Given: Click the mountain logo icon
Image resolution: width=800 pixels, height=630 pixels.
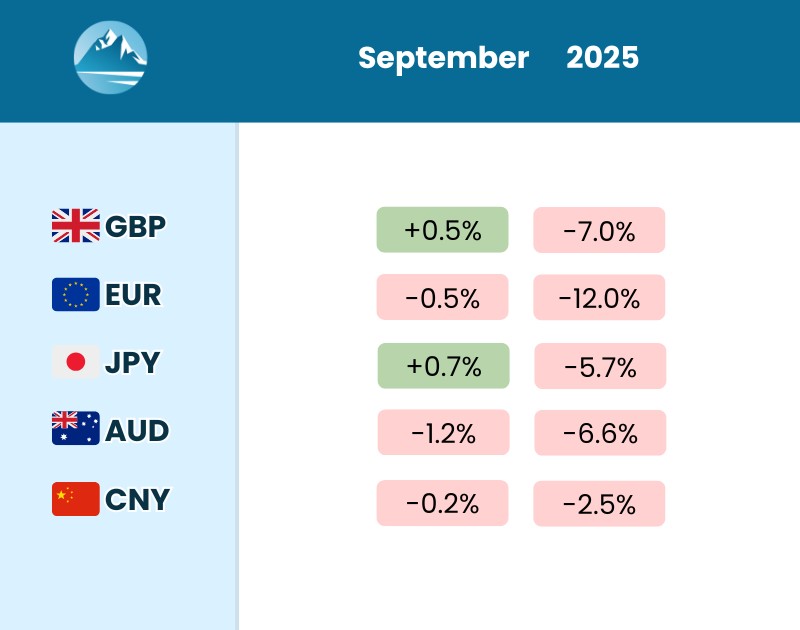Looking at the screenshot, I should [111, 58].
